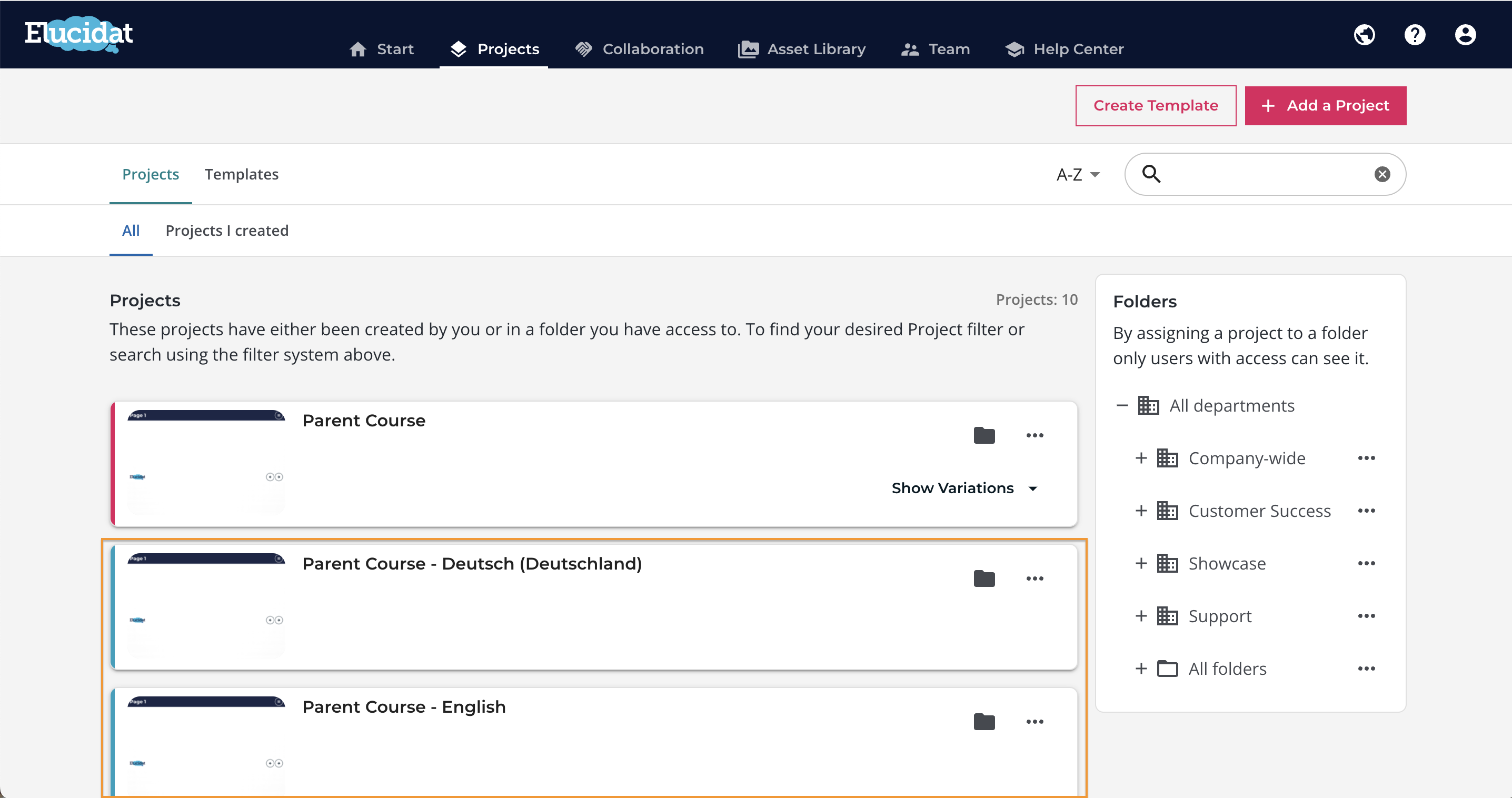Select the All filter tab

[131, 231]
